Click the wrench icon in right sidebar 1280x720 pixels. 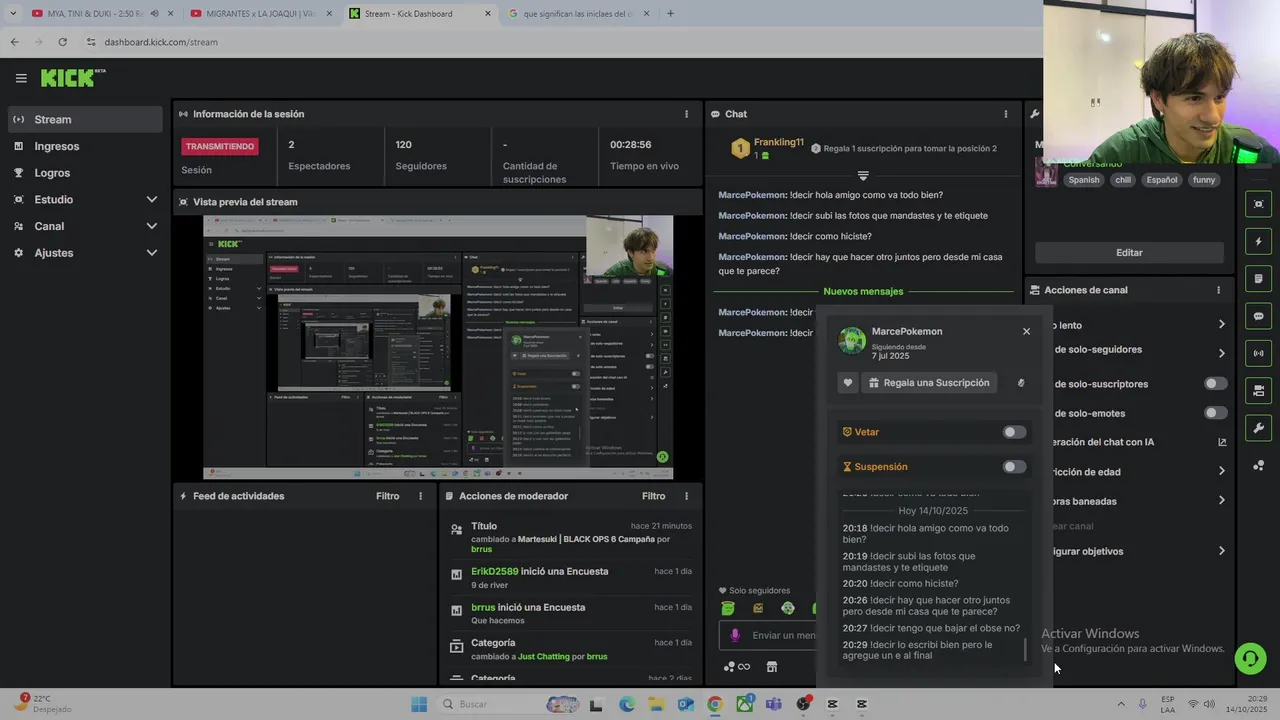click(1258, 428)
